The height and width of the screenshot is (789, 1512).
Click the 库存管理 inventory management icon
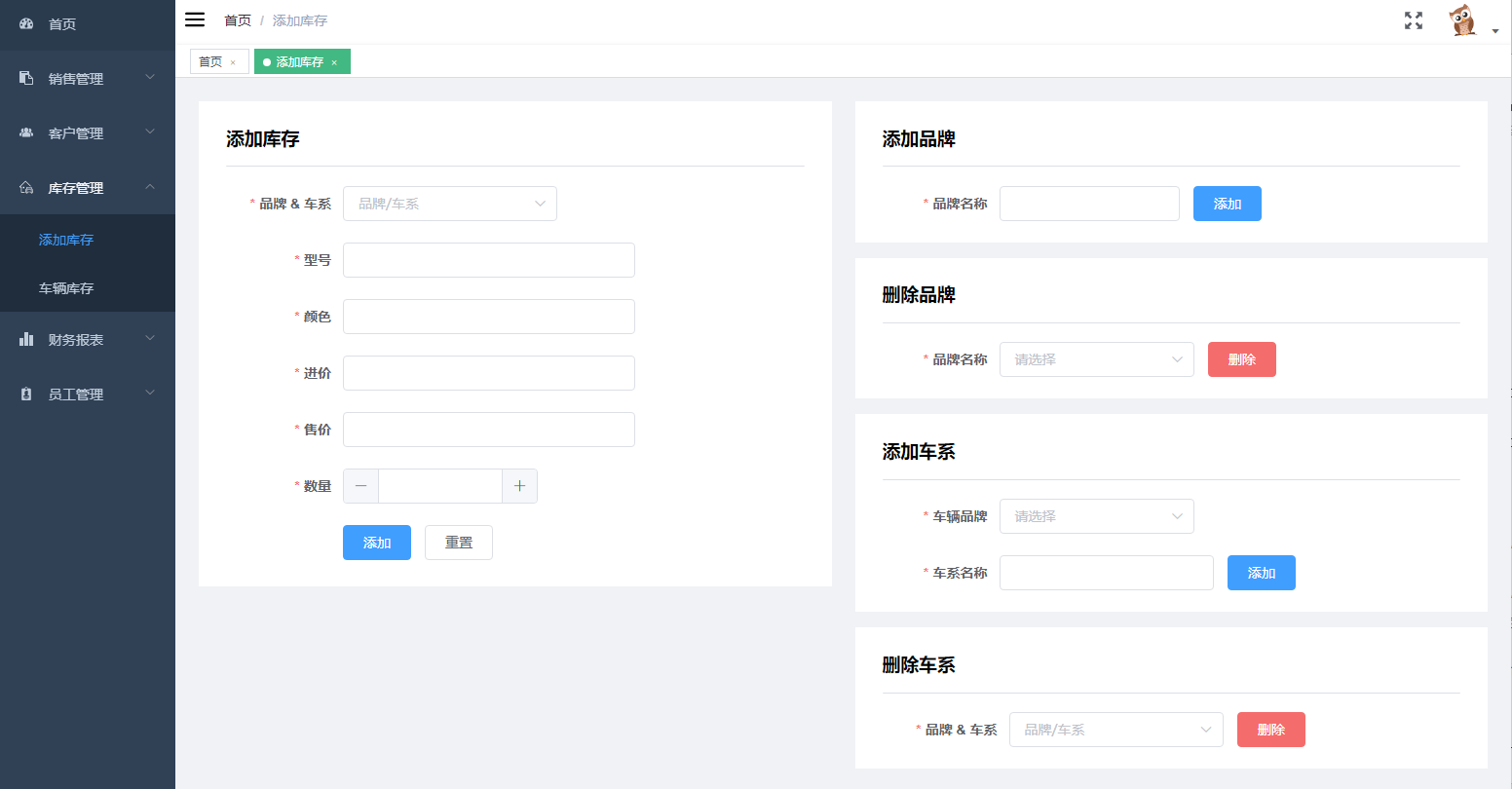point(24,187)
